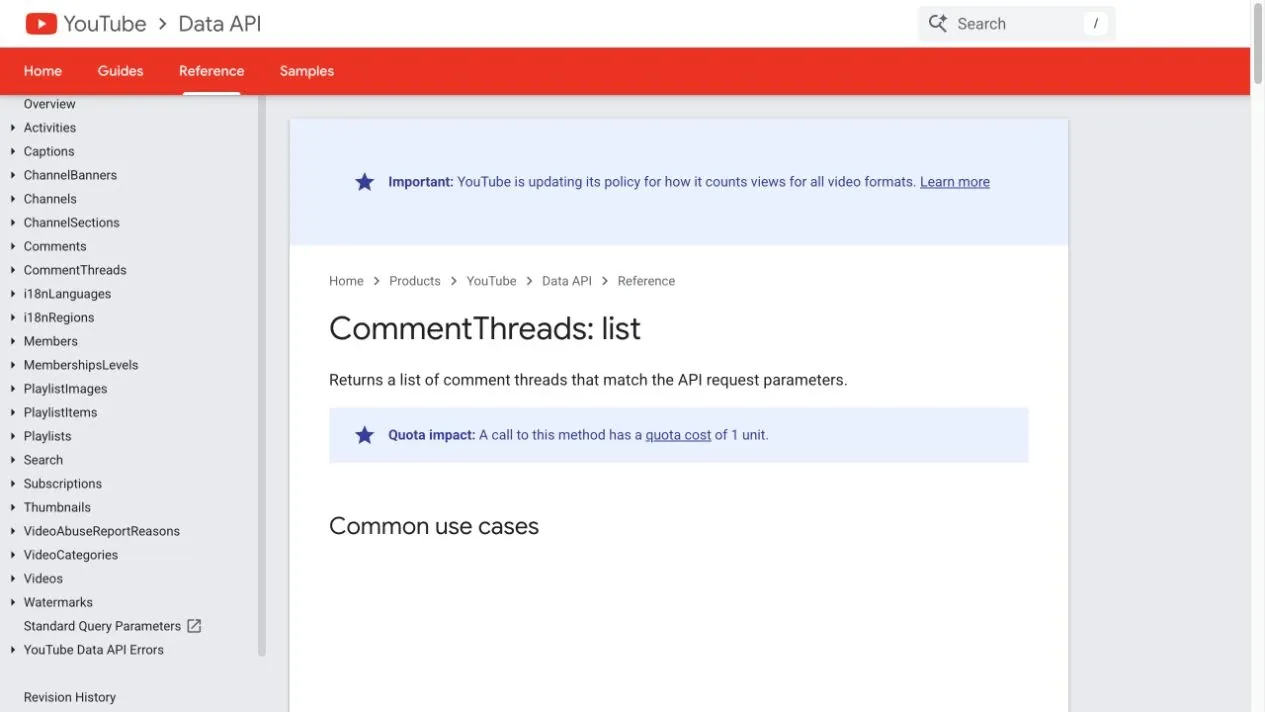Click the Data API header title

click(219, 24)
